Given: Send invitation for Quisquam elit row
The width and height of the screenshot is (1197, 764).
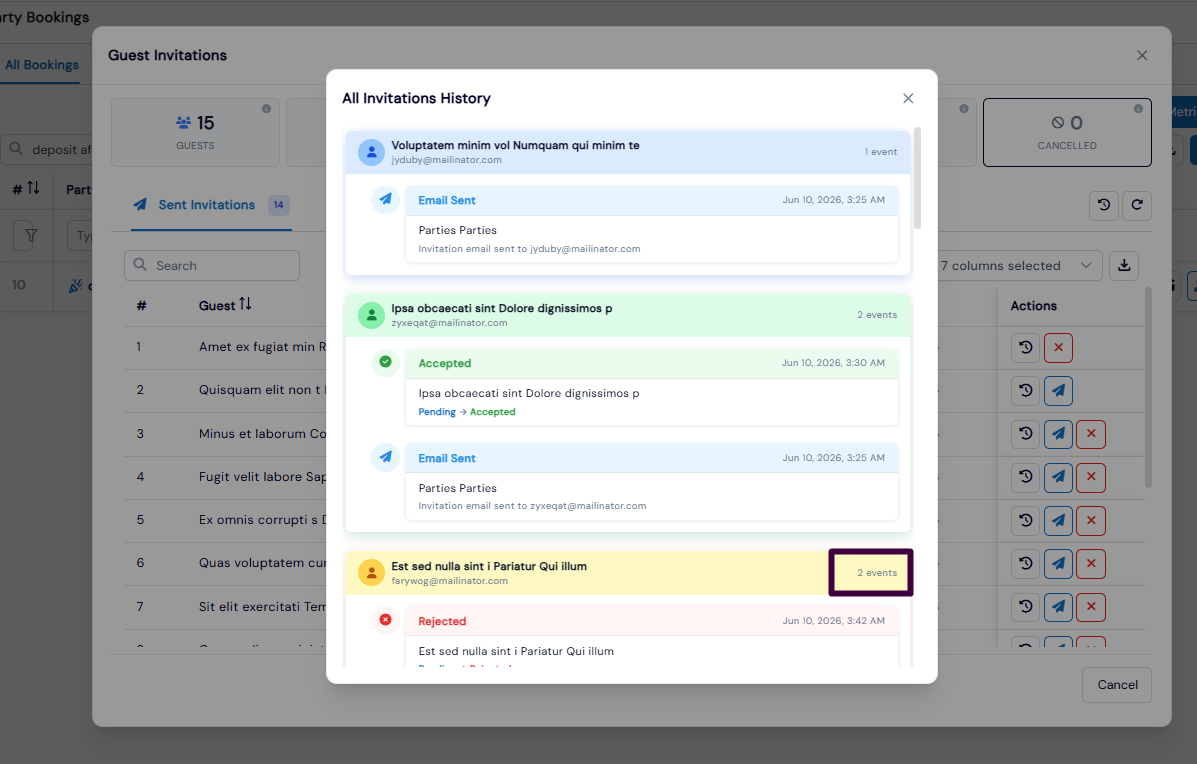Looking at the screenshot, I should point(1058,391).
